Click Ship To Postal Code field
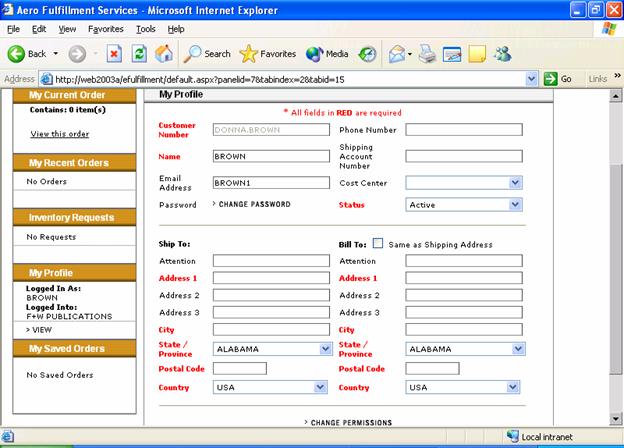Viewport: 624px width, 448px height. pos(240,368)
